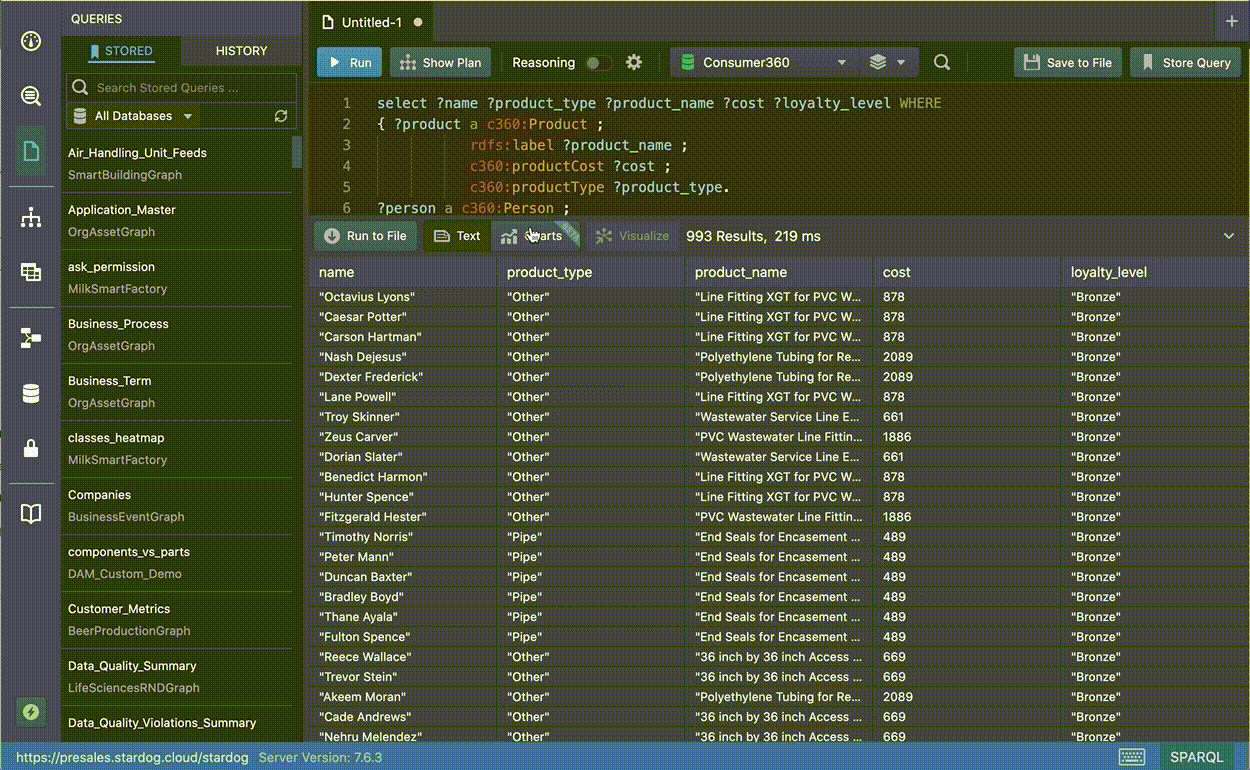Open stored query Data_Quality_Summary
This screenshot has height=770, width=1250.
pos(177,676)
